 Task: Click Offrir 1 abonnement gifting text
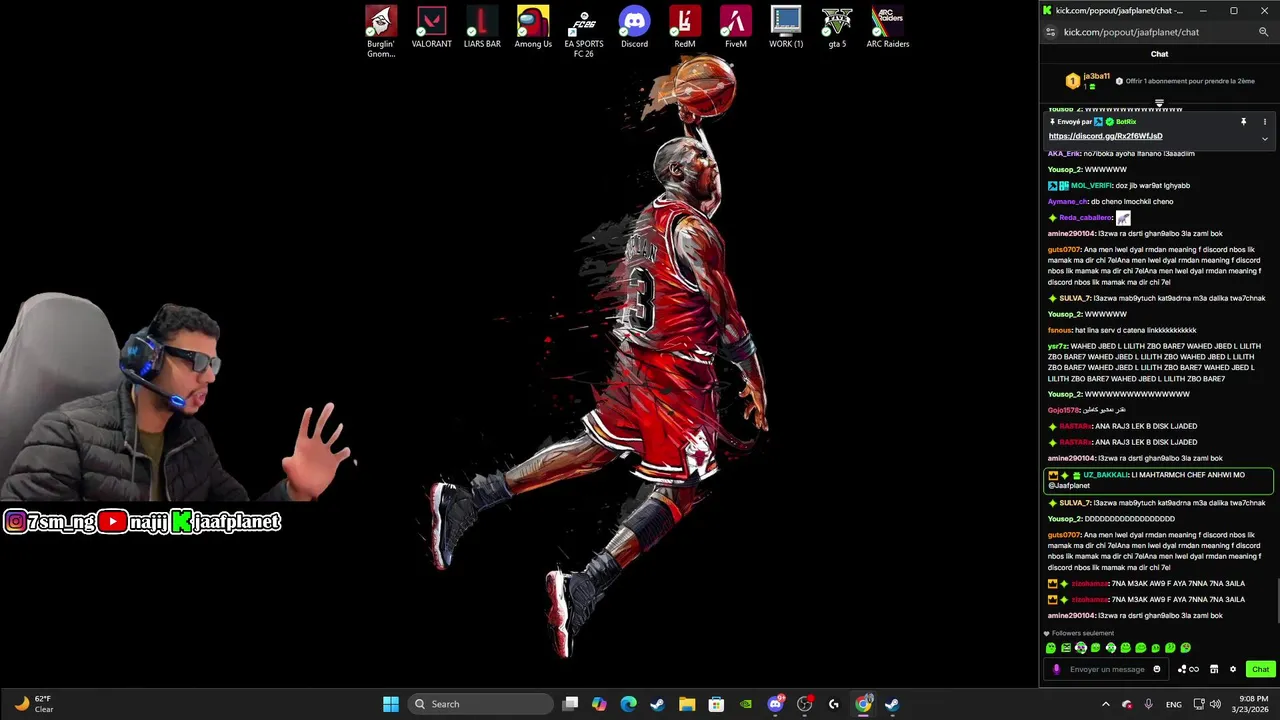pos(1190,81)
